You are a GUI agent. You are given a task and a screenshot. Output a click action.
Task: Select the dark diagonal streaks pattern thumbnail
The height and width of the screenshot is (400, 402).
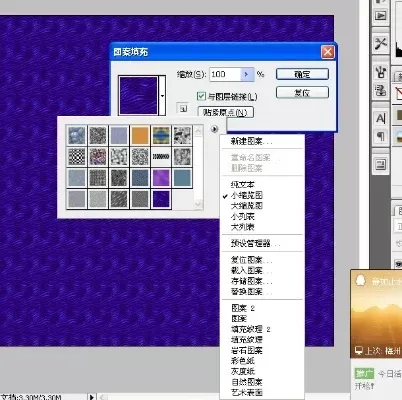click(119, 199)
